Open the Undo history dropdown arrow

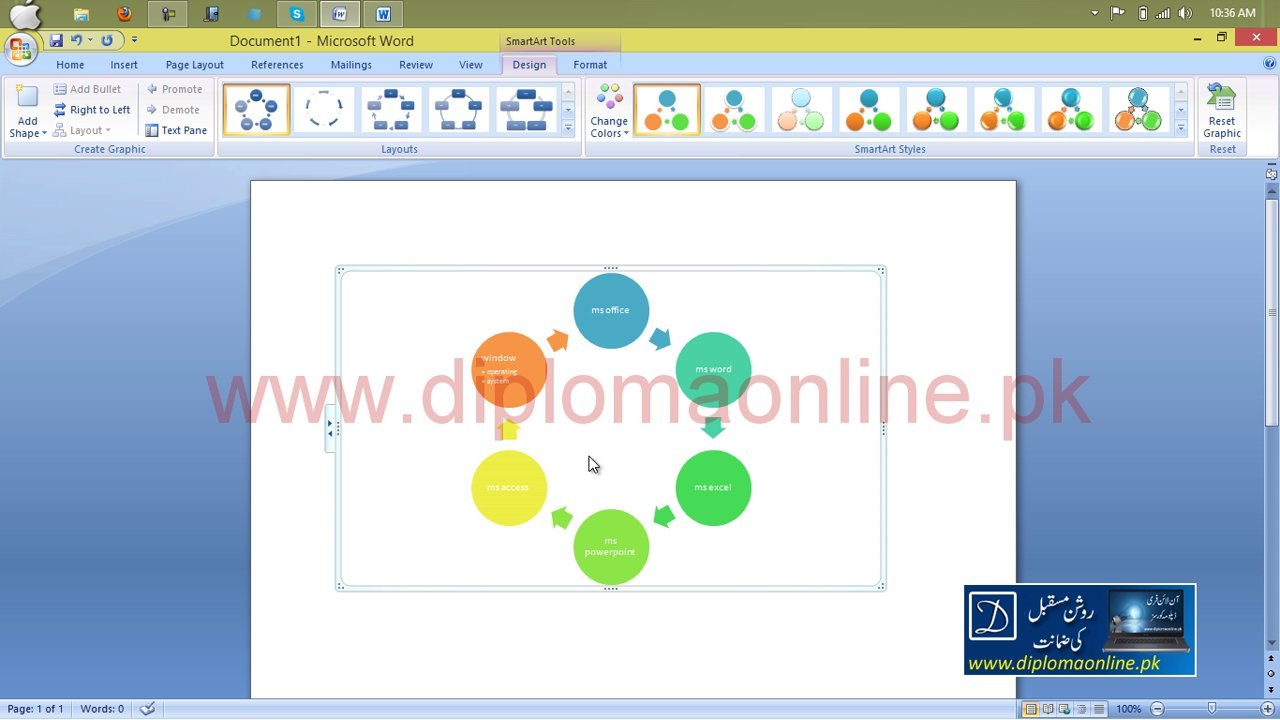click(x=90, y=41)
